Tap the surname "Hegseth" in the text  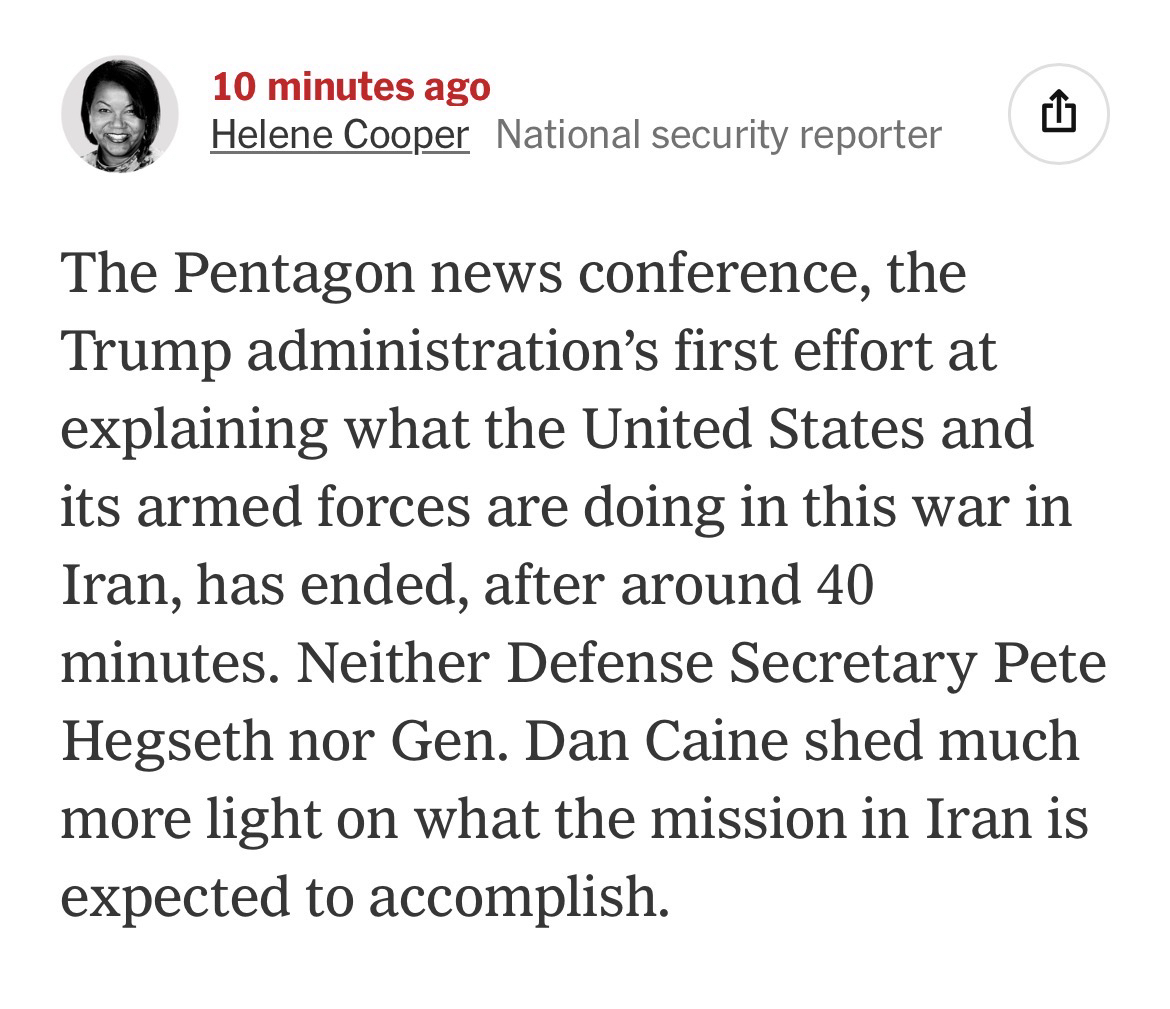point(165,742)
